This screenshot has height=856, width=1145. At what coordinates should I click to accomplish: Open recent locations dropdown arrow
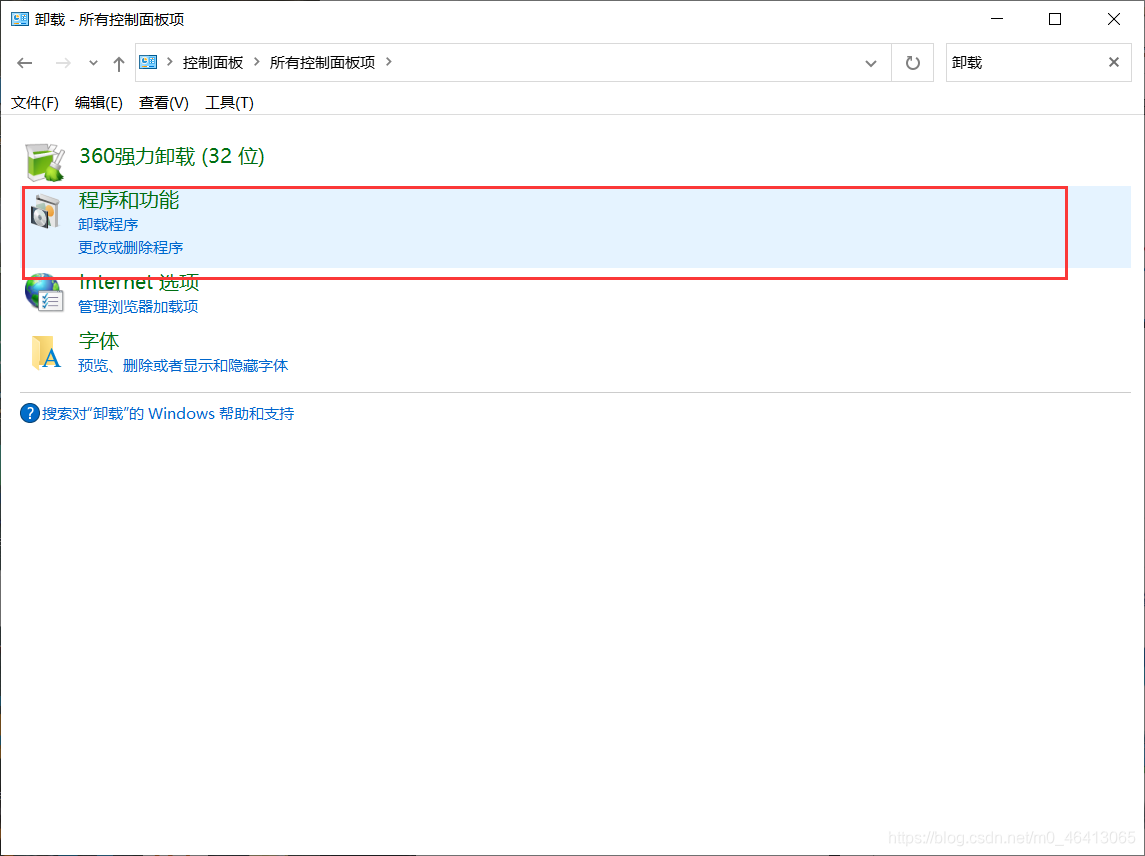pos(93,64)
